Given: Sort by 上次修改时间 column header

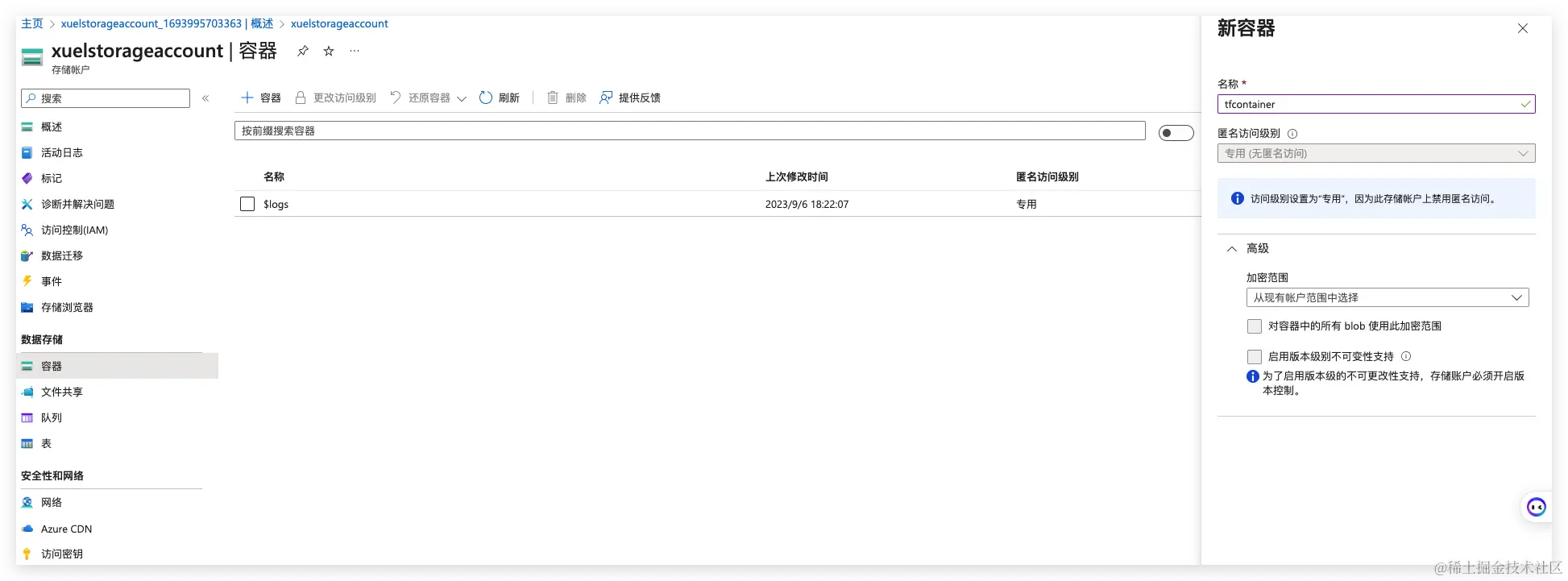Looking at the screenshot, I should 797,176.
